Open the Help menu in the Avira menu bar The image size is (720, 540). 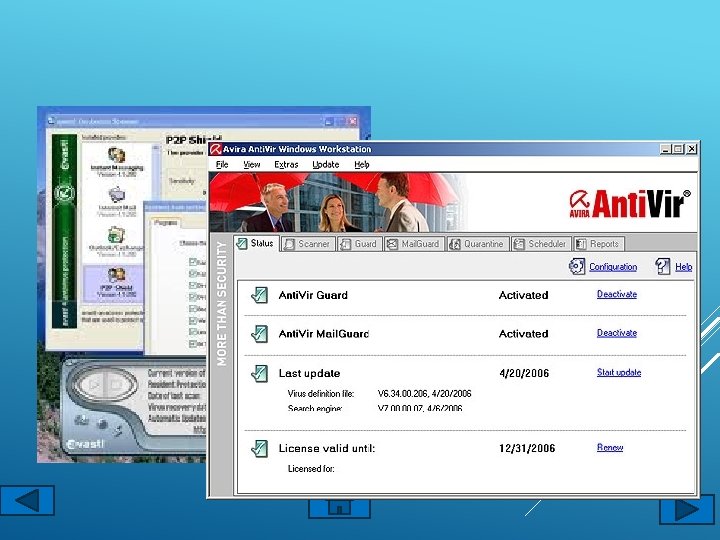coord(362,164)
